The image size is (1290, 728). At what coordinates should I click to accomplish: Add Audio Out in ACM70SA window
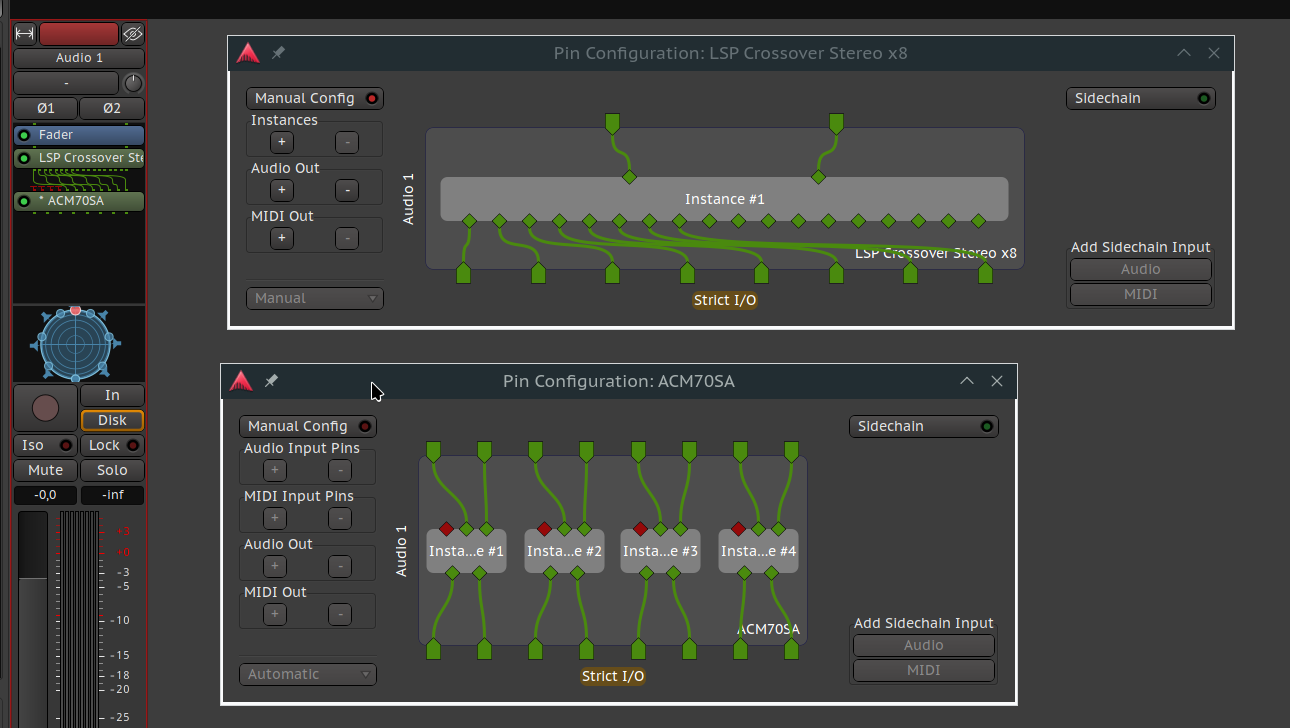(x=275, y=566)
